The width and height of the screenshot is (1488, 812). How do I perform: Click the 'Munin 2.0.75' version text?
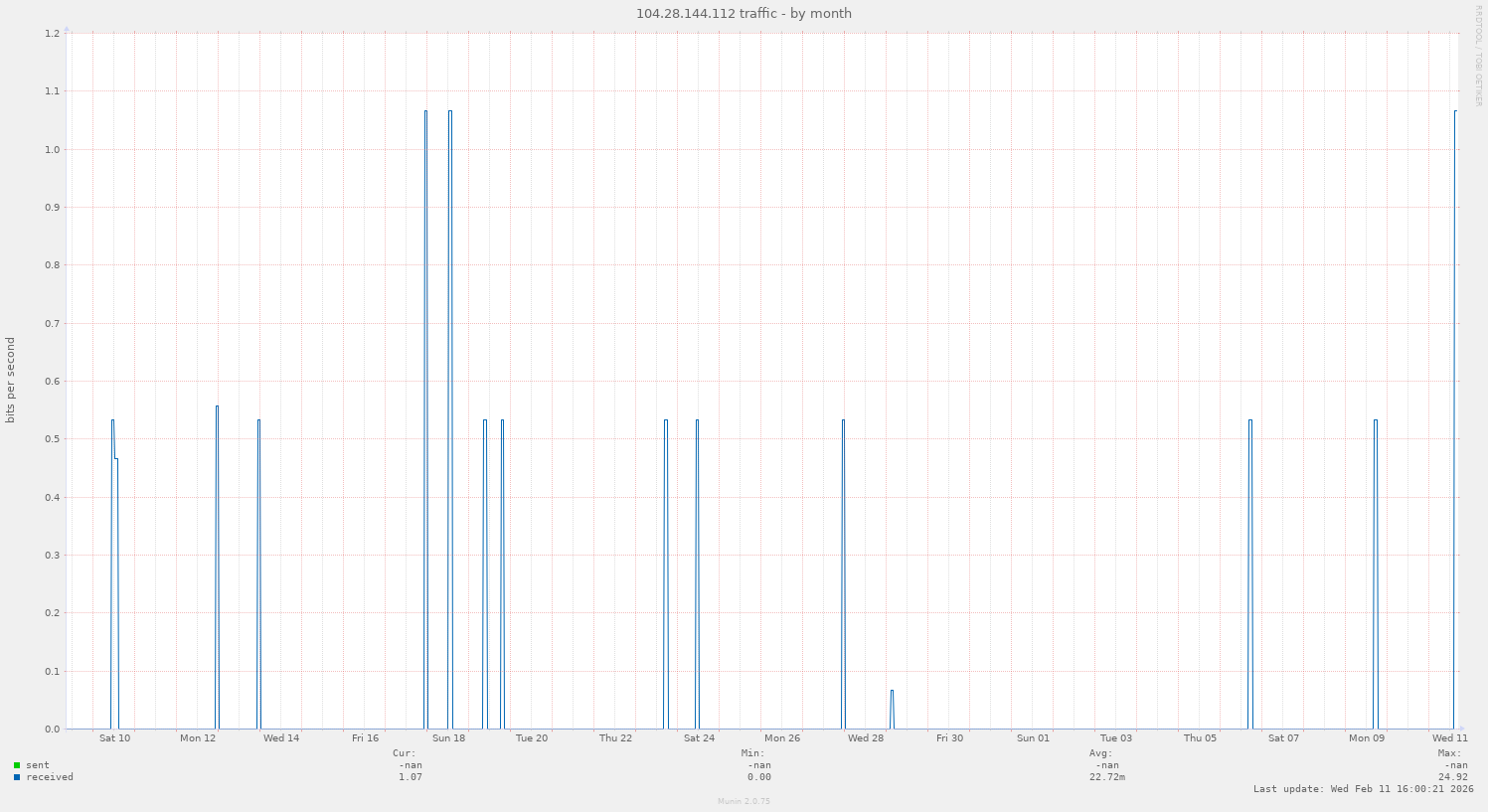tap(744, 801)
